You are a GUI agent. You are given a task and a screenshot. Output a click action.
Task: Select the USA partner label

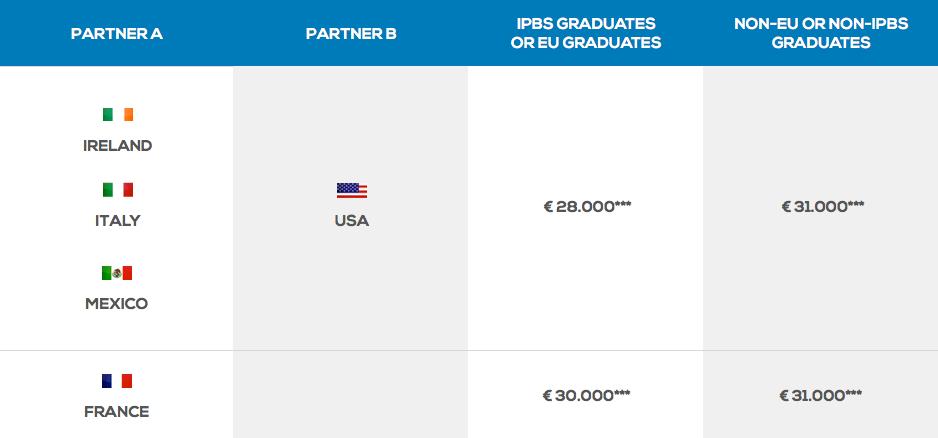(352, 221)
